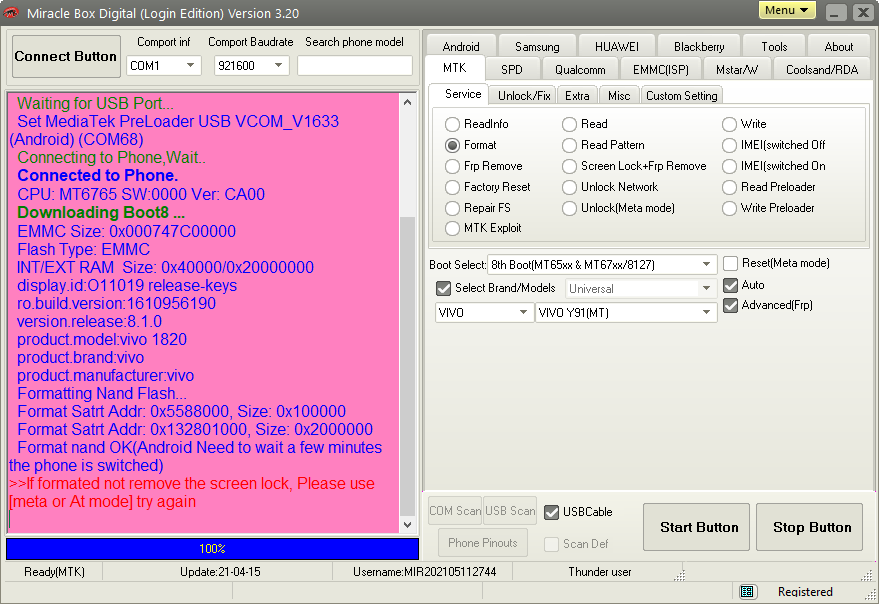The width and height of the screenshot is (879, 604).
Task: Click the Connect Button
Action: click(x=66, y=56)
